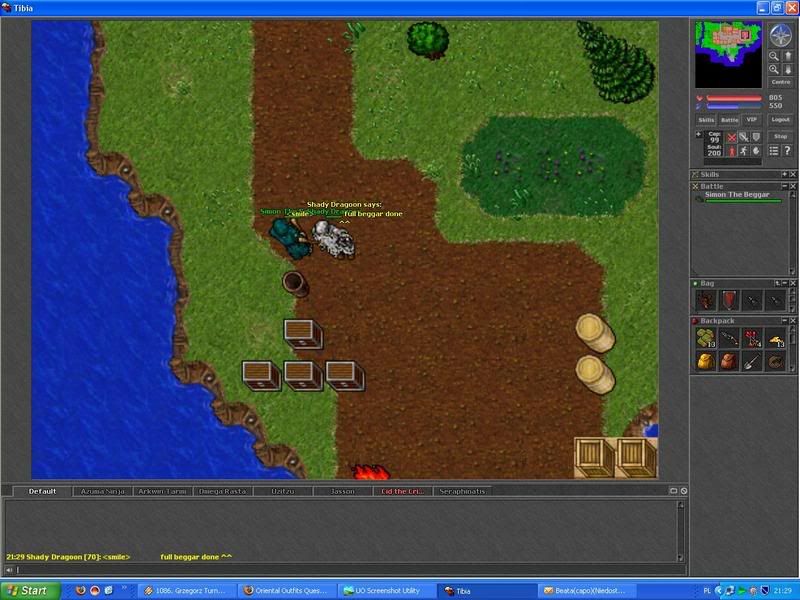Open chat channels list icon
This screenshot has width=800, height=600.
pos(673,491)
